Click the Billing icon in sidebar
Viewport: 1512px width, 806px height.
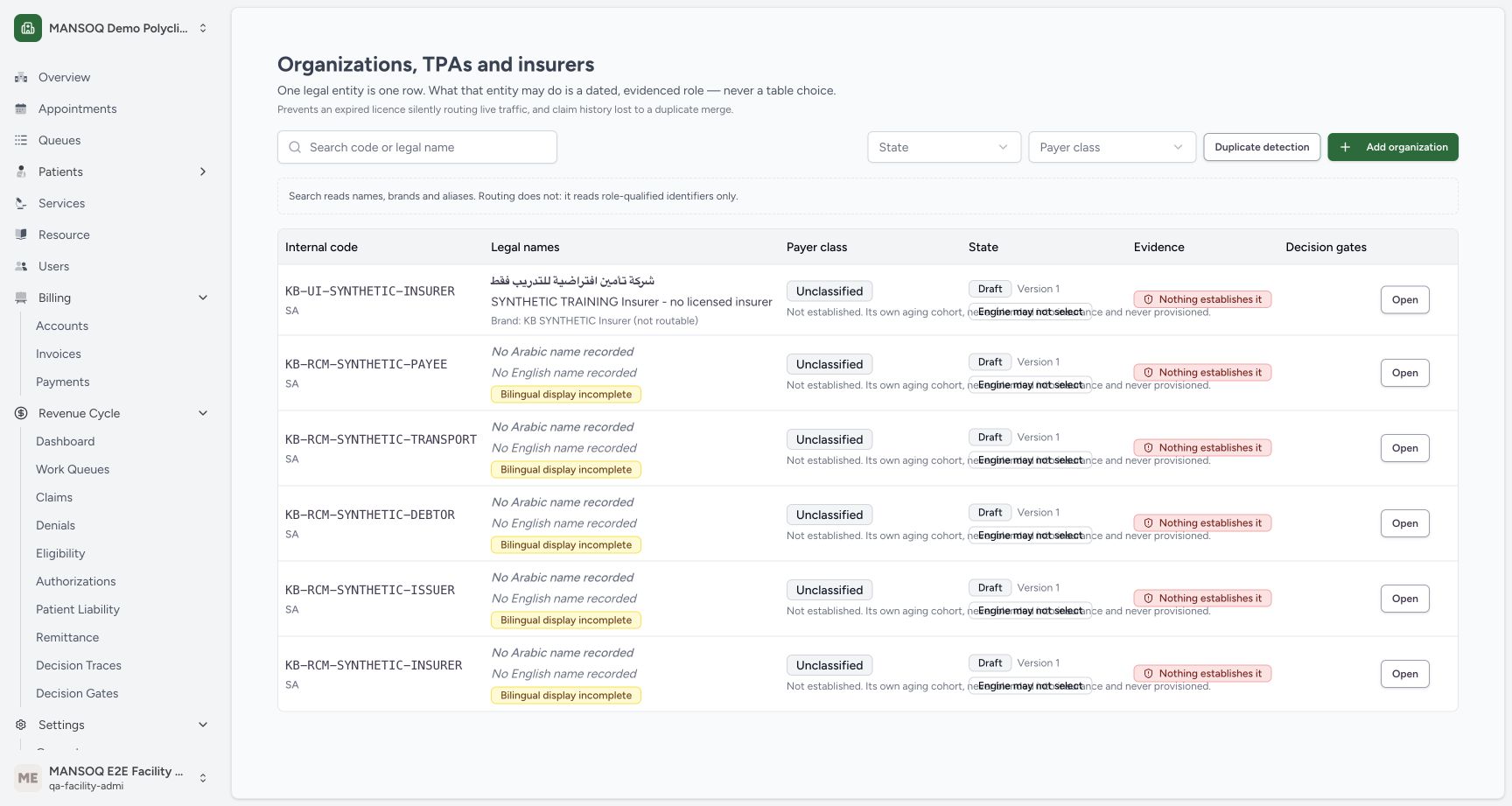pos(21,298)
